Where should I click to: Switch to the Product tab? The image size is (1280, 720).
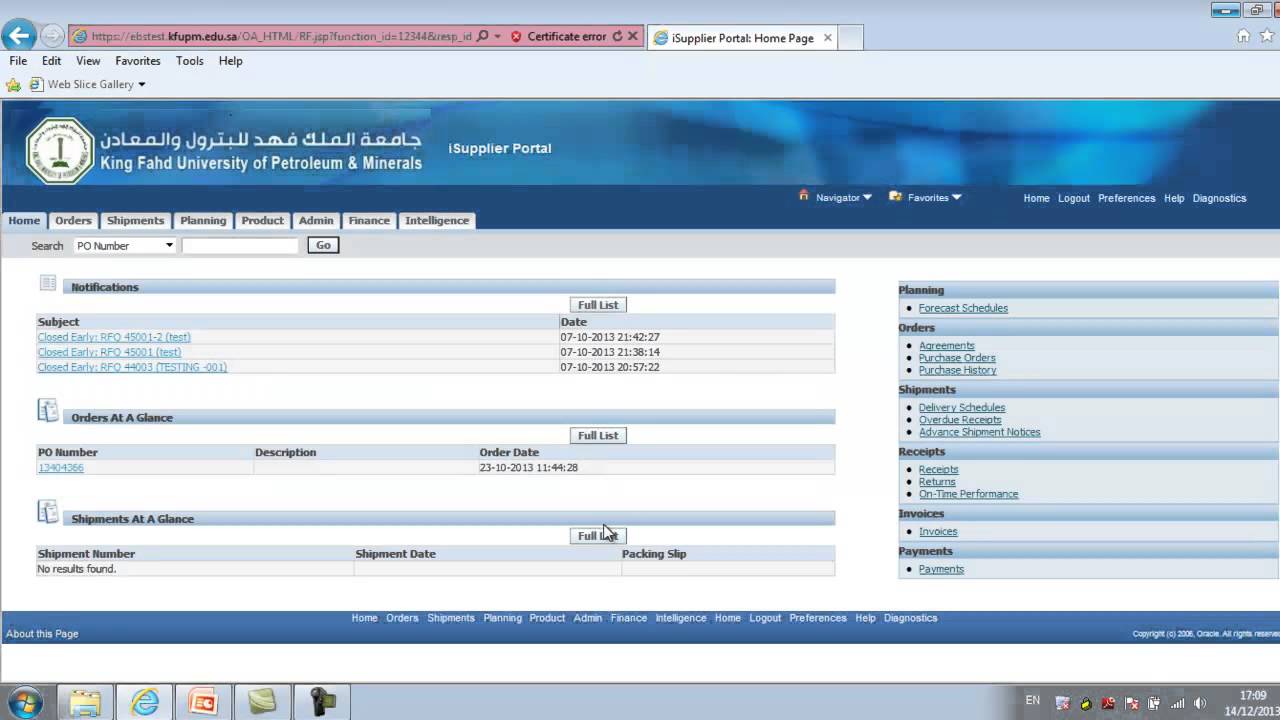262,221
